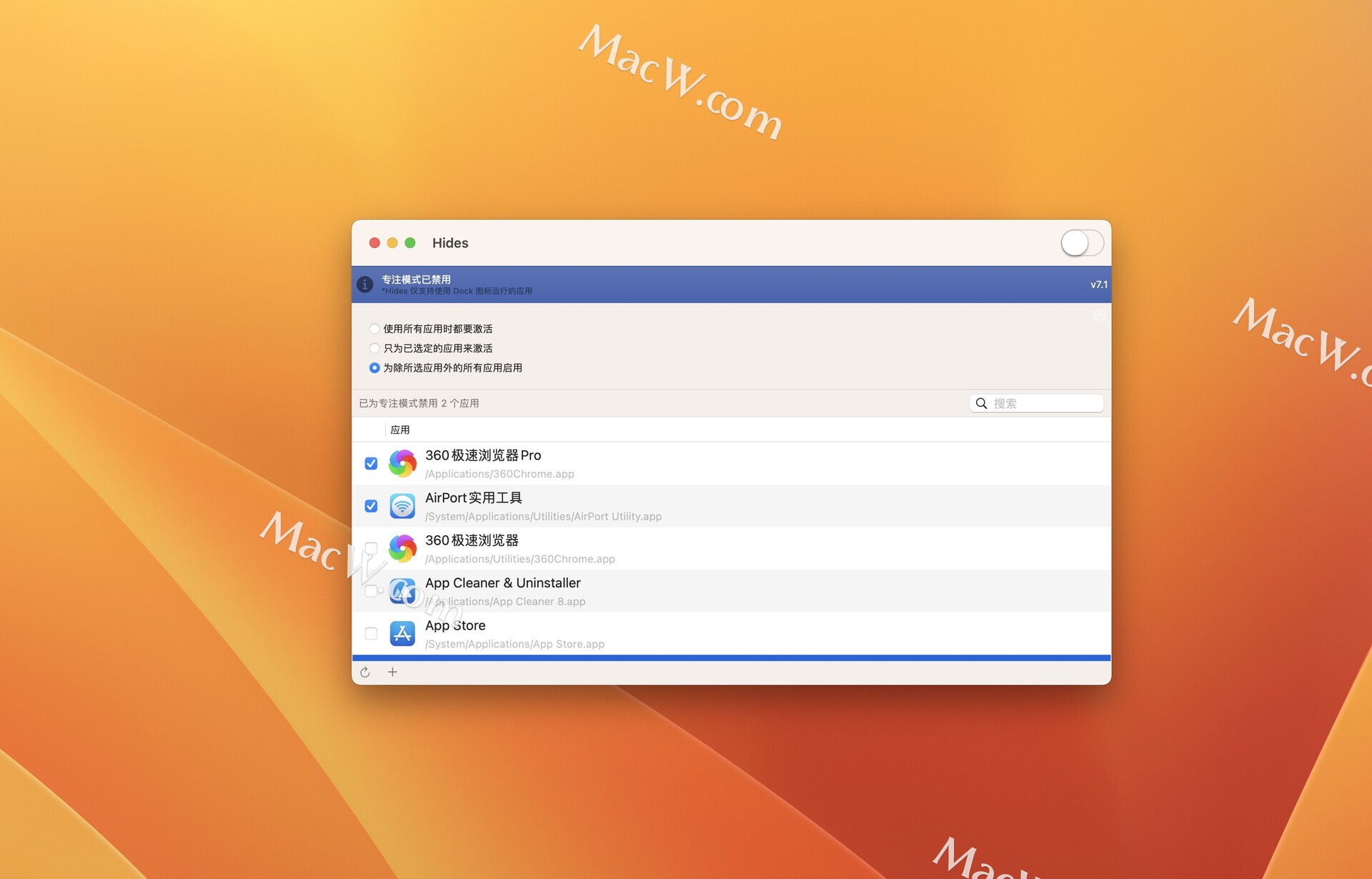Open settings gear below version label
The height and width of the screenshot is (879, 1372).
click(1100, 315)
